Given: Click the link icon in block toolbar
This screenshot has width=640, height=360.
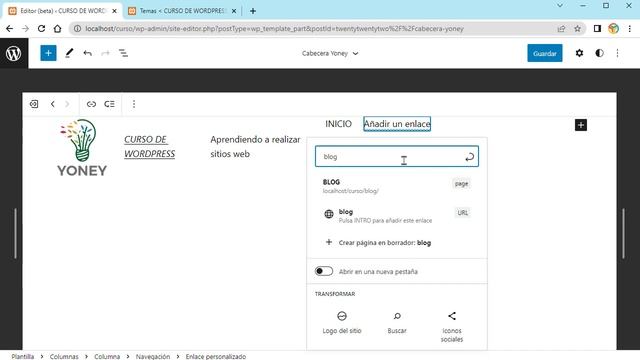Looking at the screenshot, I should [91, 104].
